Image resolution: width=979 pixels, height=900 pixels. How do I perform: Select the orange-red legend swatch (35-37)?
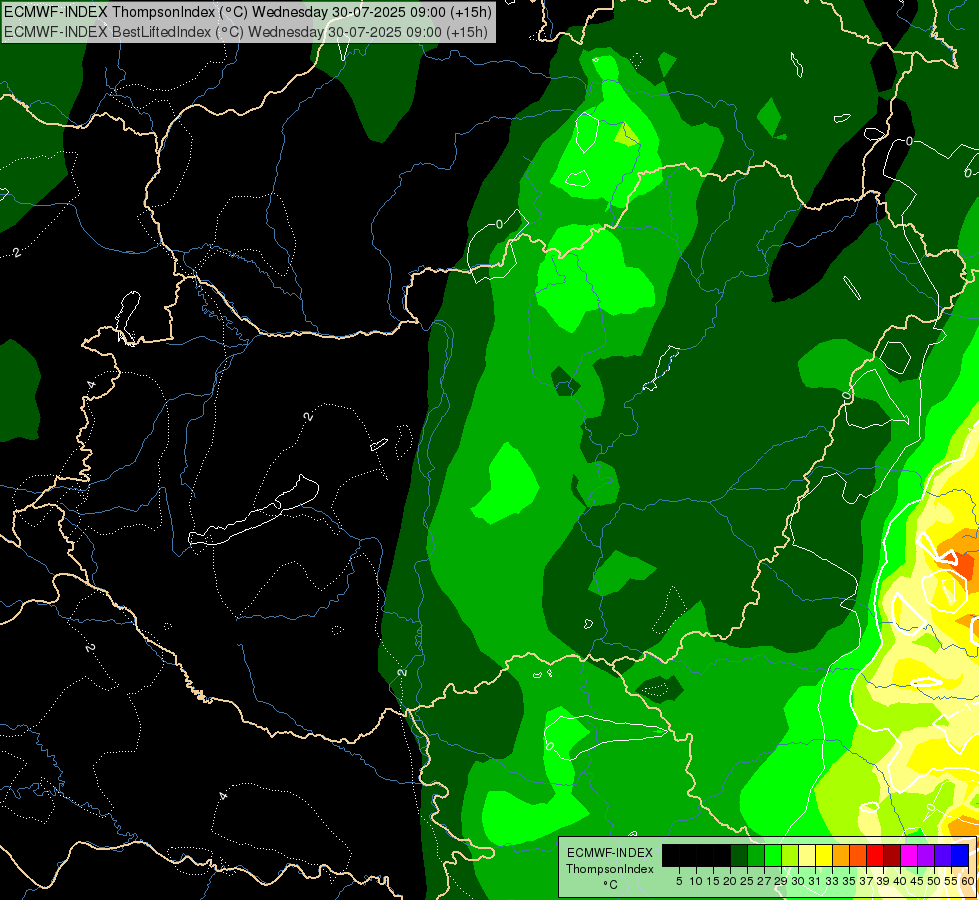pos(858,856)
